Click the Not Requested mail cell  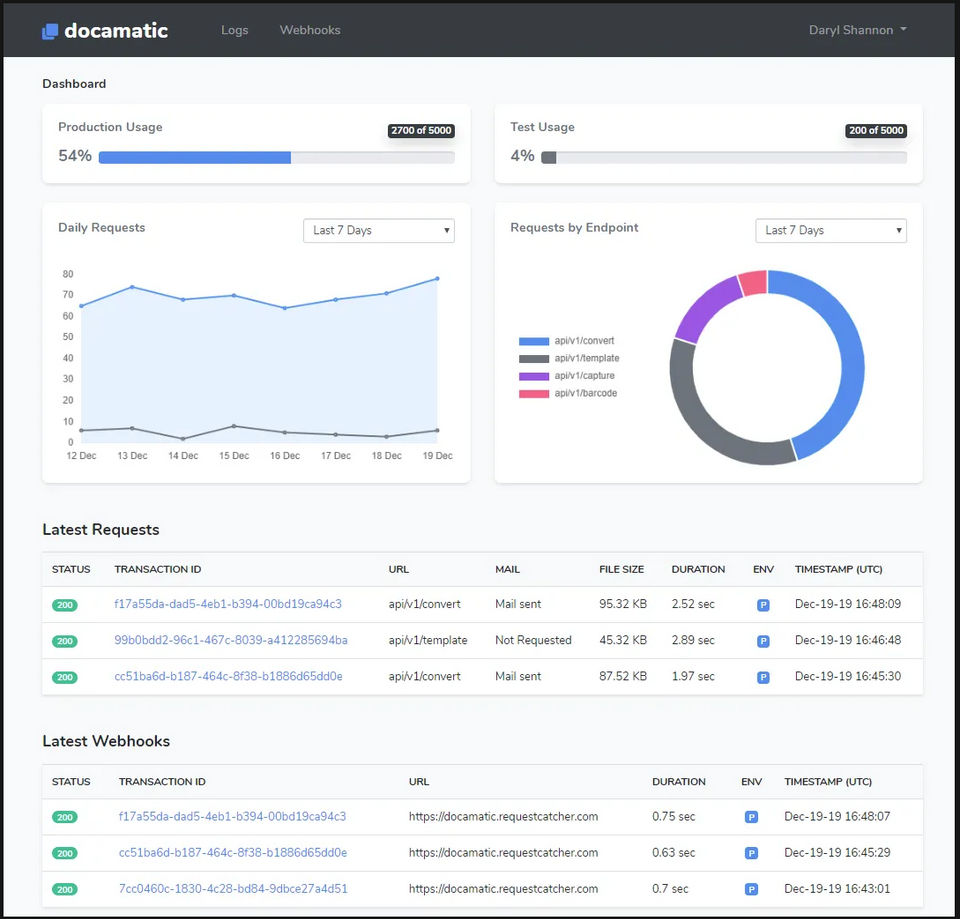click(x=533, y=640)
